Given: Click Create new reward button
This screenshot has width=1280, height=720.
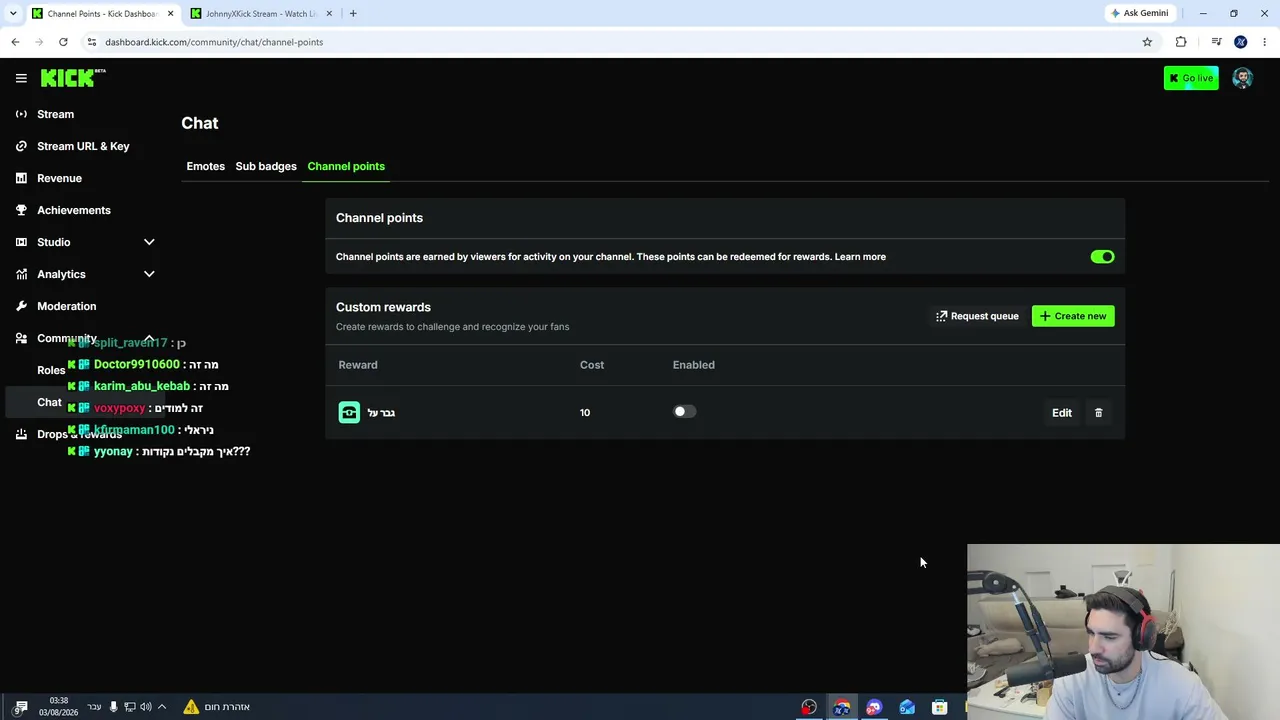Looking at the screenshot, I should (1073, 316).
